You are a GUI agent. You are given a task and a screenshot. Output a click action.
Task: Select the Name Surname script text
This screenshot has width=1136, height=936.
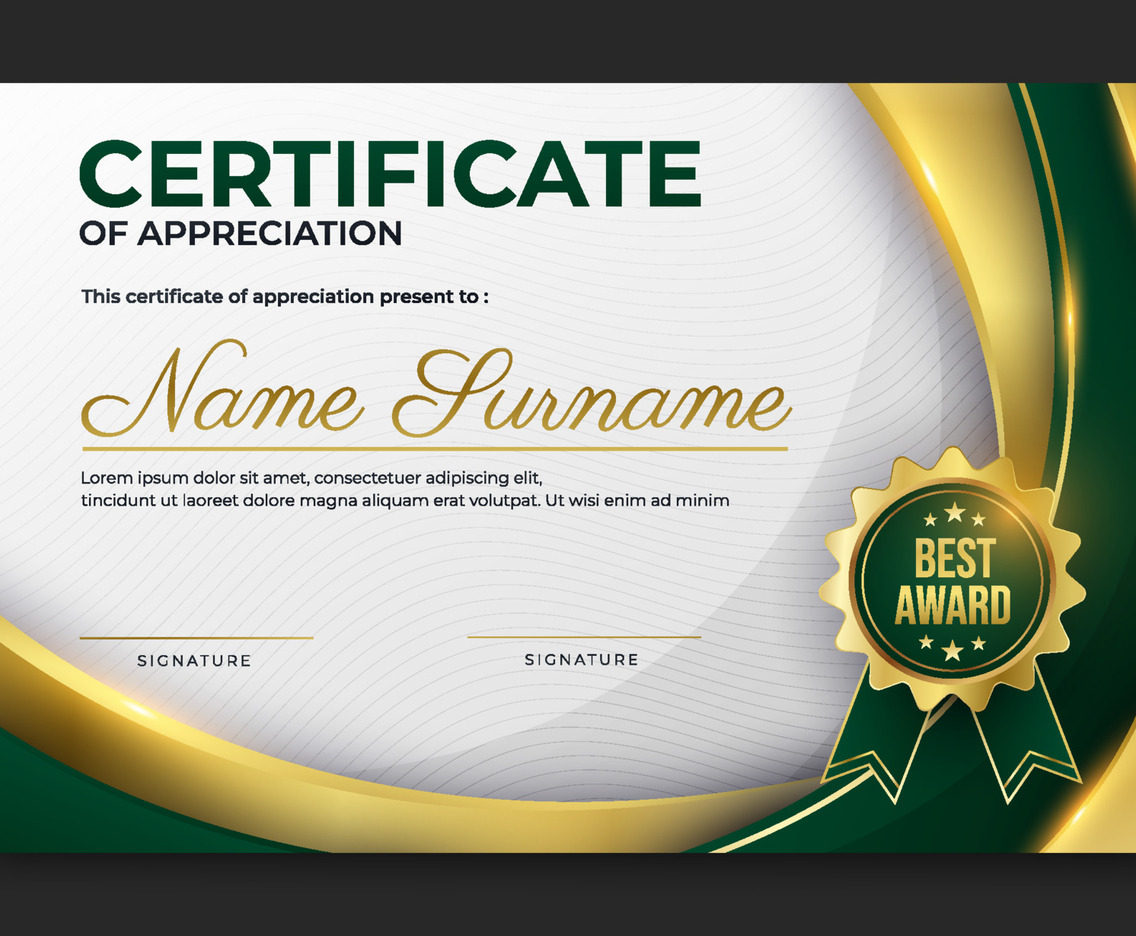pos(437,389)
